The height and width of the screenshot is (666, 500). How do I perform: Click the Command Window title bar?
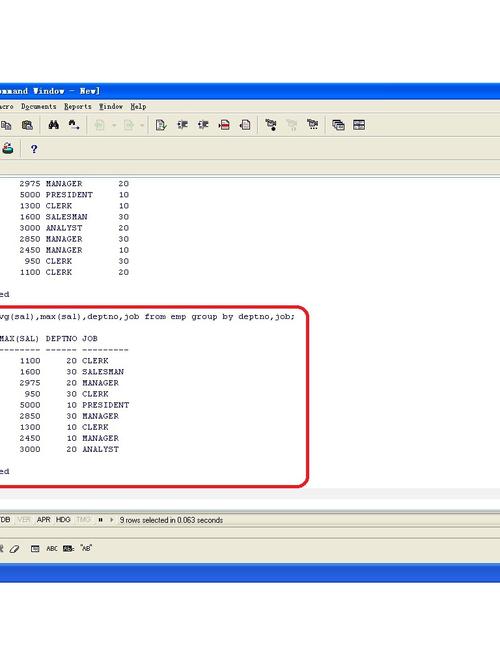[x=250, y=91]
